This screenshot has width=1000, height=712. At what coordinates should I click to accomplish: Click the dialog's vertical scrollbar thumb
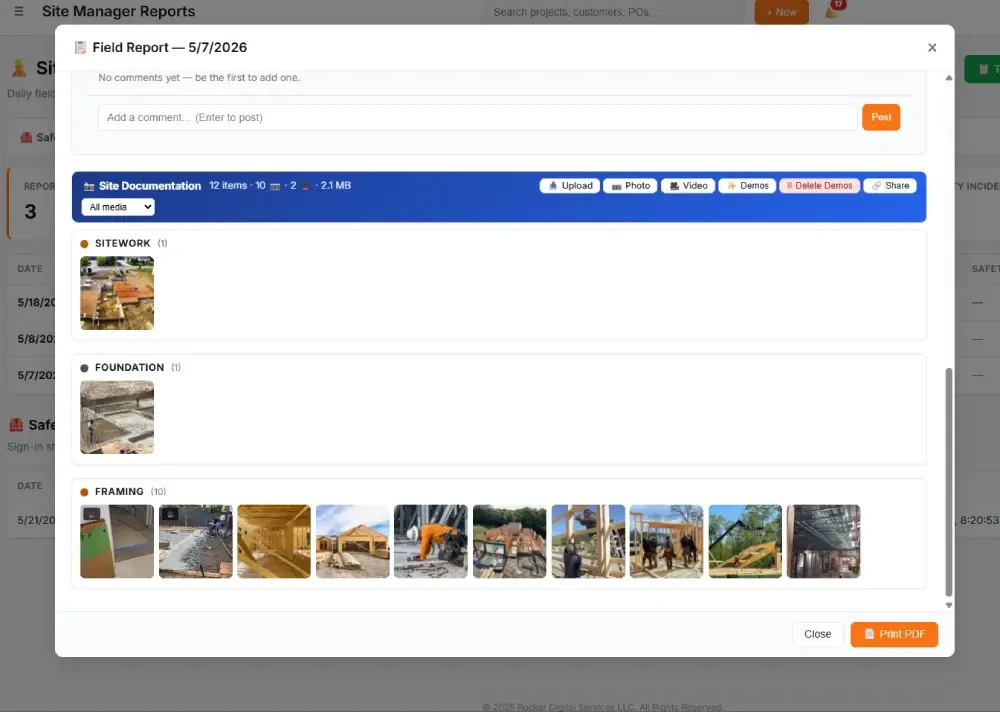(x=949, y=482)
